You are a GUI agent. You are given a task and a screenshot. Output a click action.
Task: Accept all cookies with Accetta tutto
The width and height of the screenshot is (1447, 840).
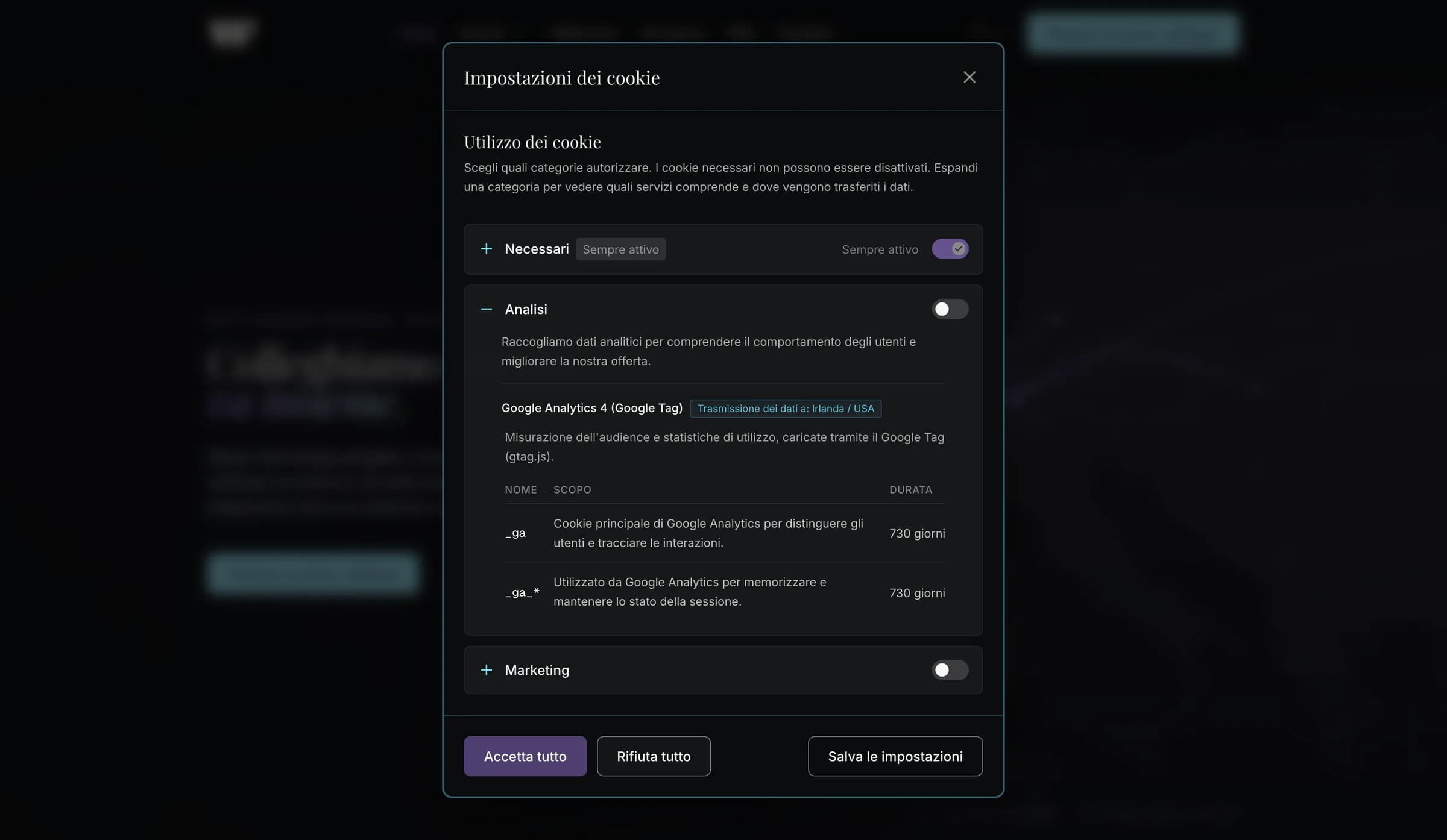point(525,756)
